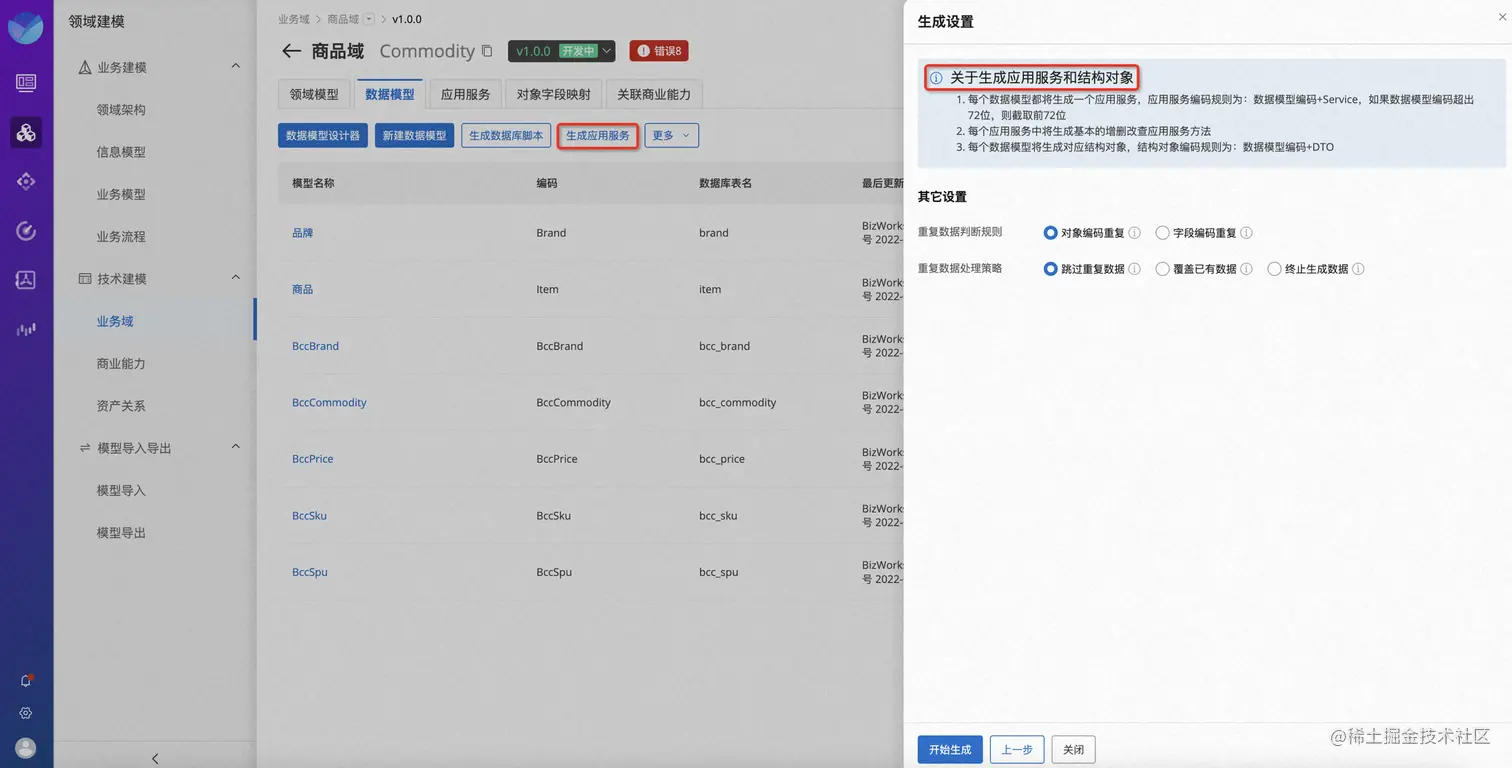Open the 品牌 model link
Screen dimensions: 1512x768
pyautogui.click(x=302, y=233)
